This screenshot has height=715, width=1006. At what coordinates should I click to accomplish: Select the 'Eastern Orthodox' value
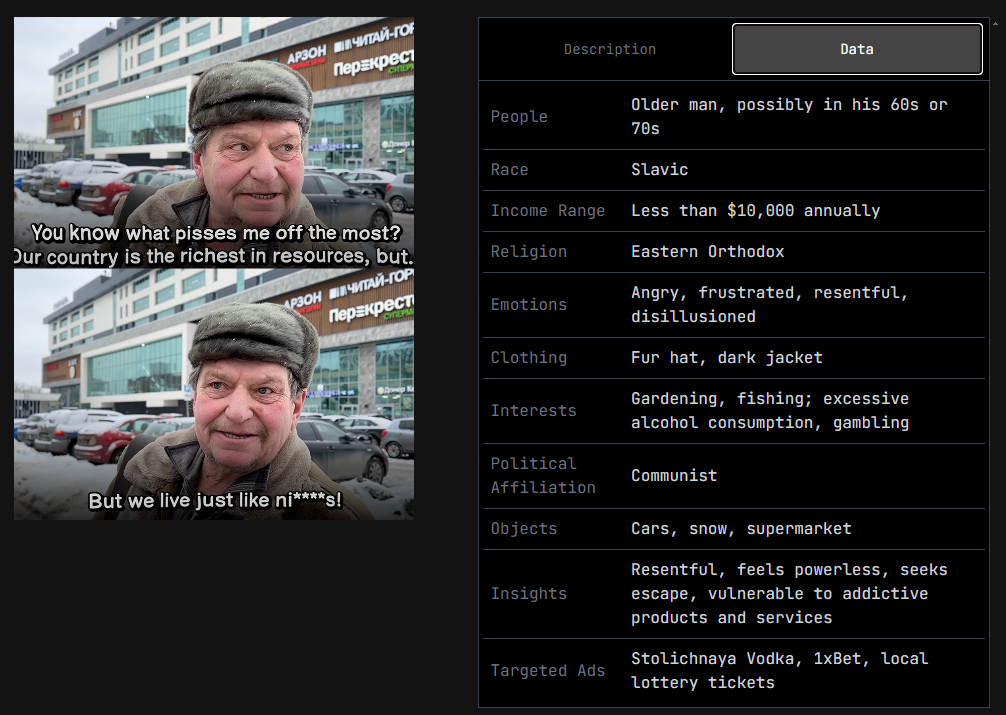(708, 252)
